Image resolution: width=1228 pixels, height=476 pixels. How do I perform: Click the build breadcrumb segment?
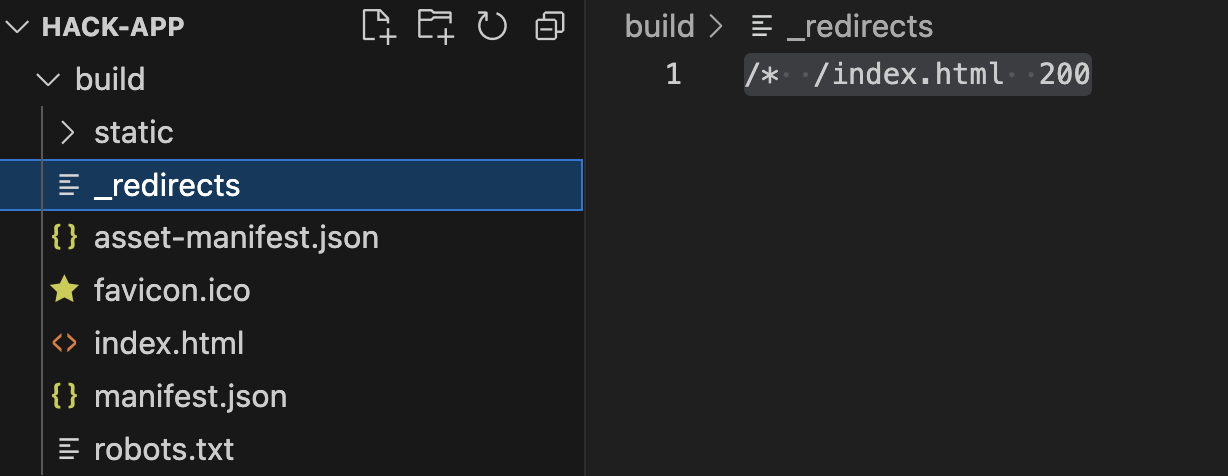(x=659, y=26)
